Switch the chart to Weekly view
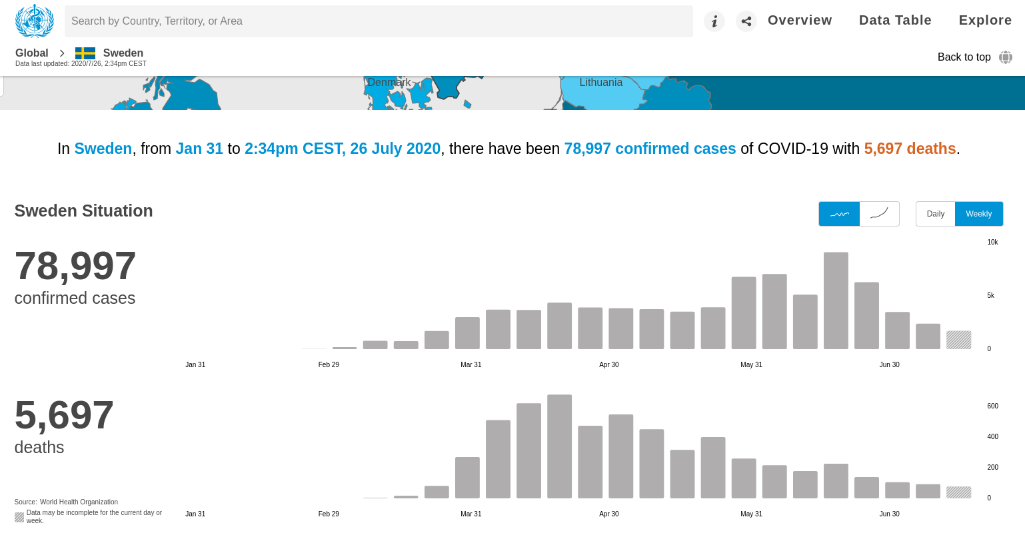The width and height of the screenshot is (1025, 541). [979, 214]
